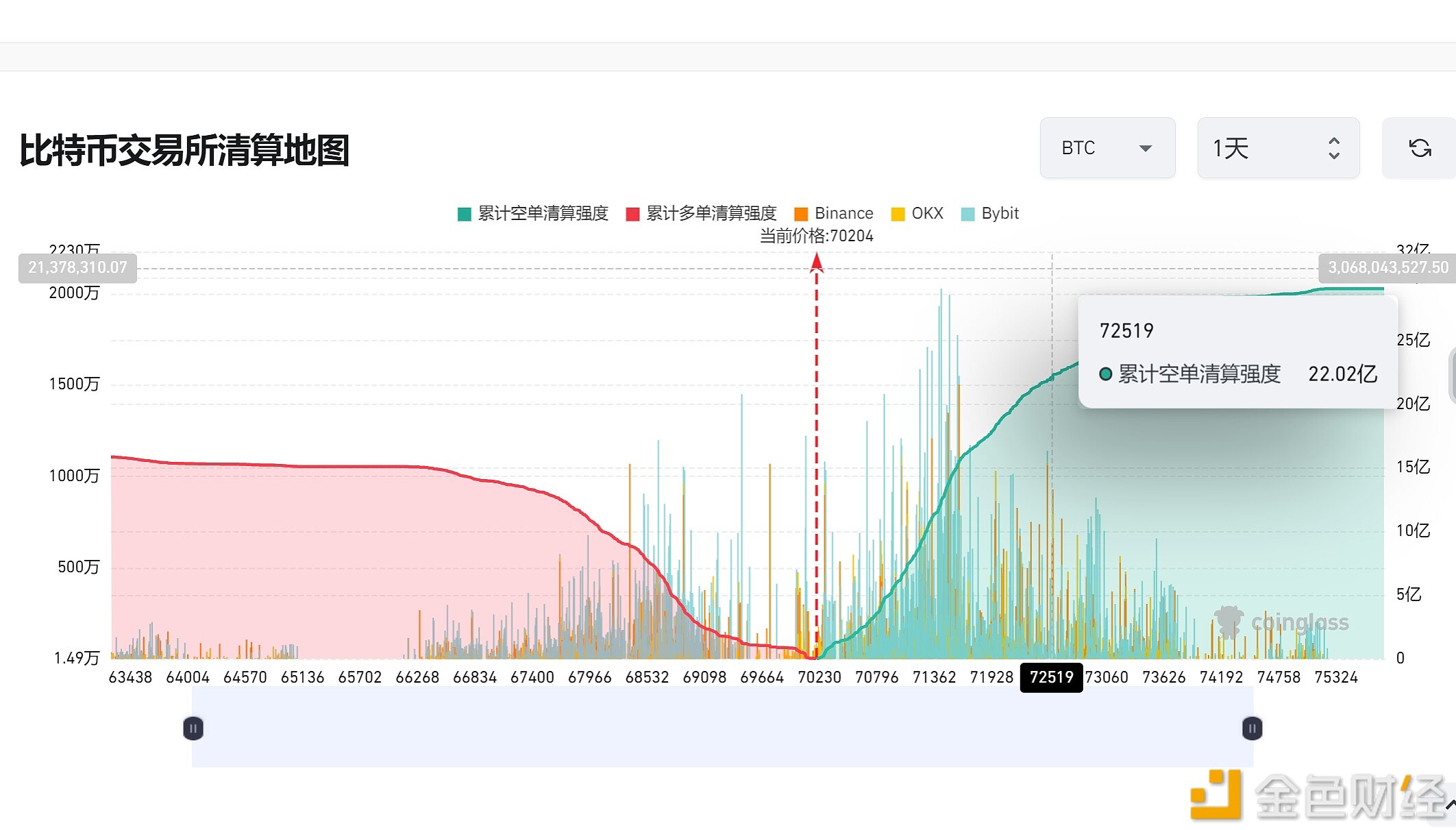Viewport: 1456px width, 830px height.
Task: Toggle Binance legend series
Action: pyautogui.click(x=833, y=214)
